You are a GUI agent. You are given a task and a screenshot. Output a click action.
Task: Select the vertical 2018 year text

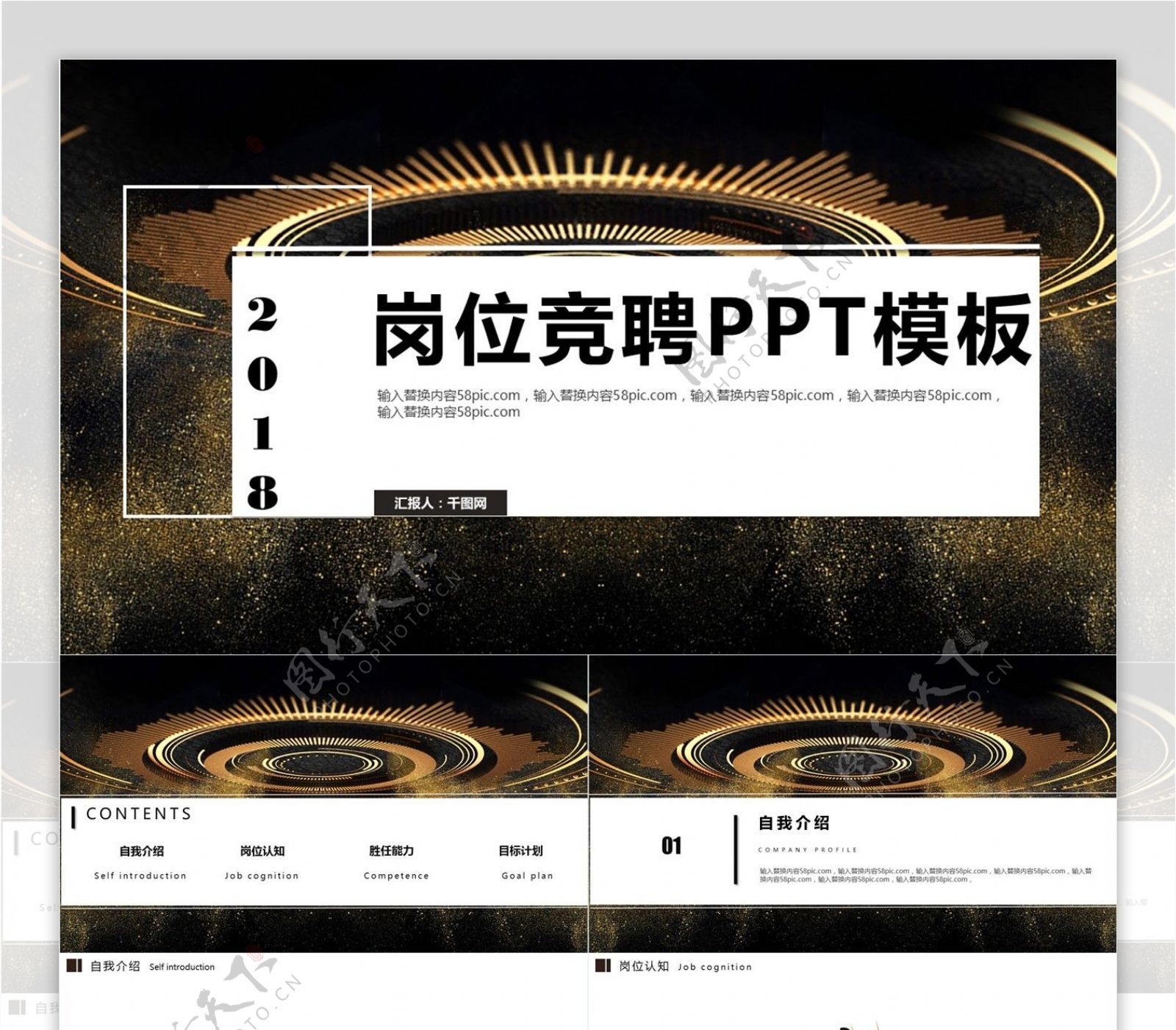click(262, 404)
